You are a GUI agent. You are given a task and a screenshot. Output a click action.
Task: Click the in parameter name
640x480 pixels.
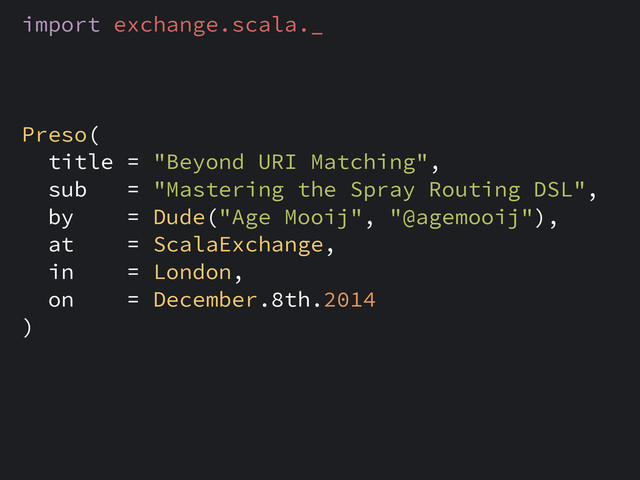coord(61,272)
